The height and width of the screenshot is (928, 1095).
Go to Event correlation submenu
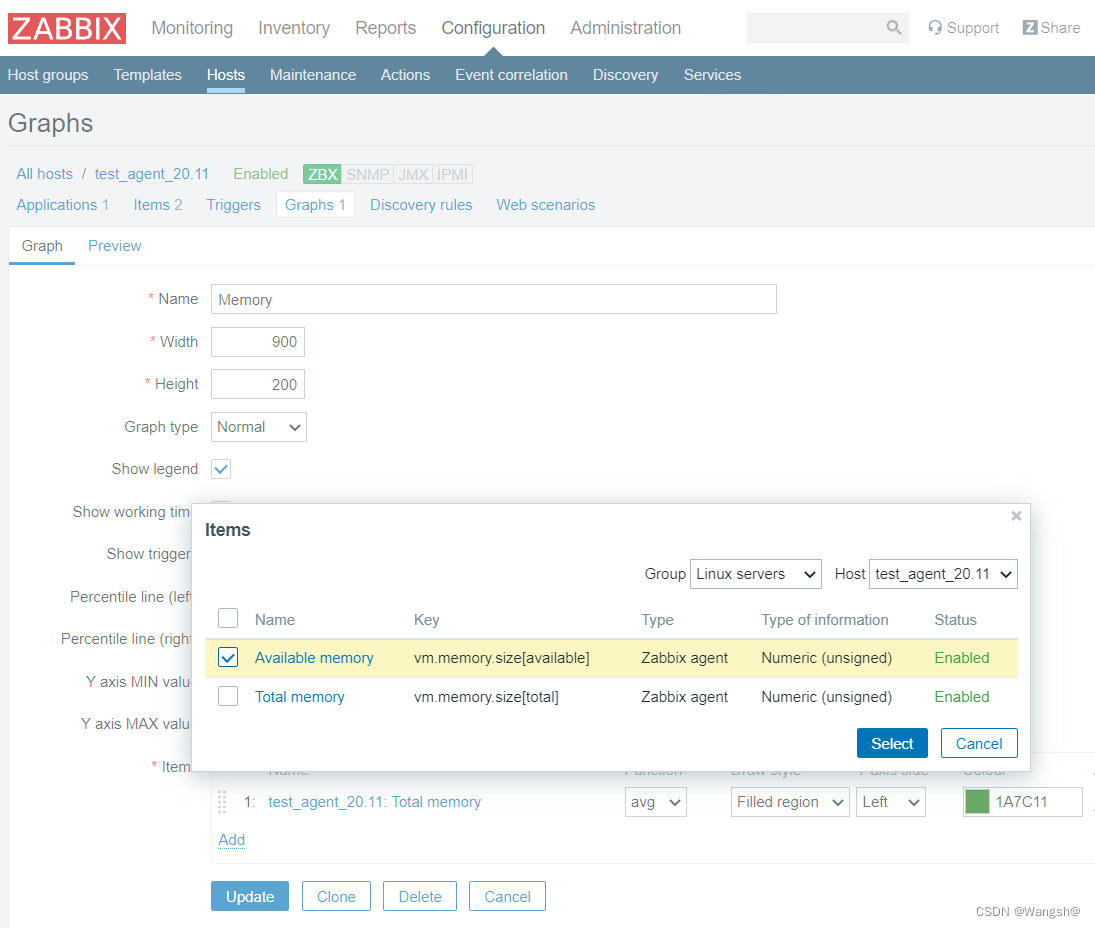pos(511,75)
